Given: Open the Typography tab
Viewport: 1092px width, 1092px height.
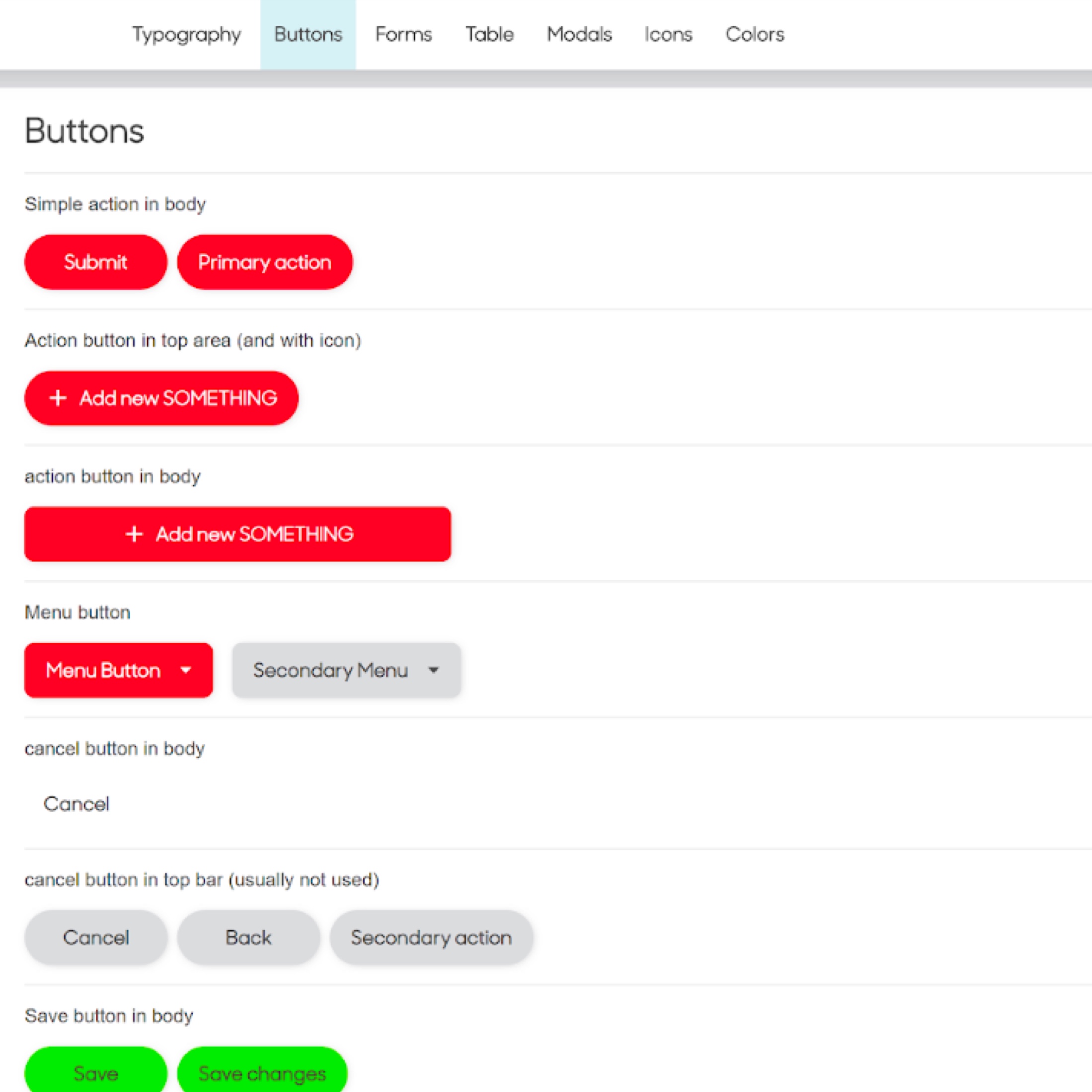Looking at the screenshot, I should pyautogui.click(x=186, y=34).
